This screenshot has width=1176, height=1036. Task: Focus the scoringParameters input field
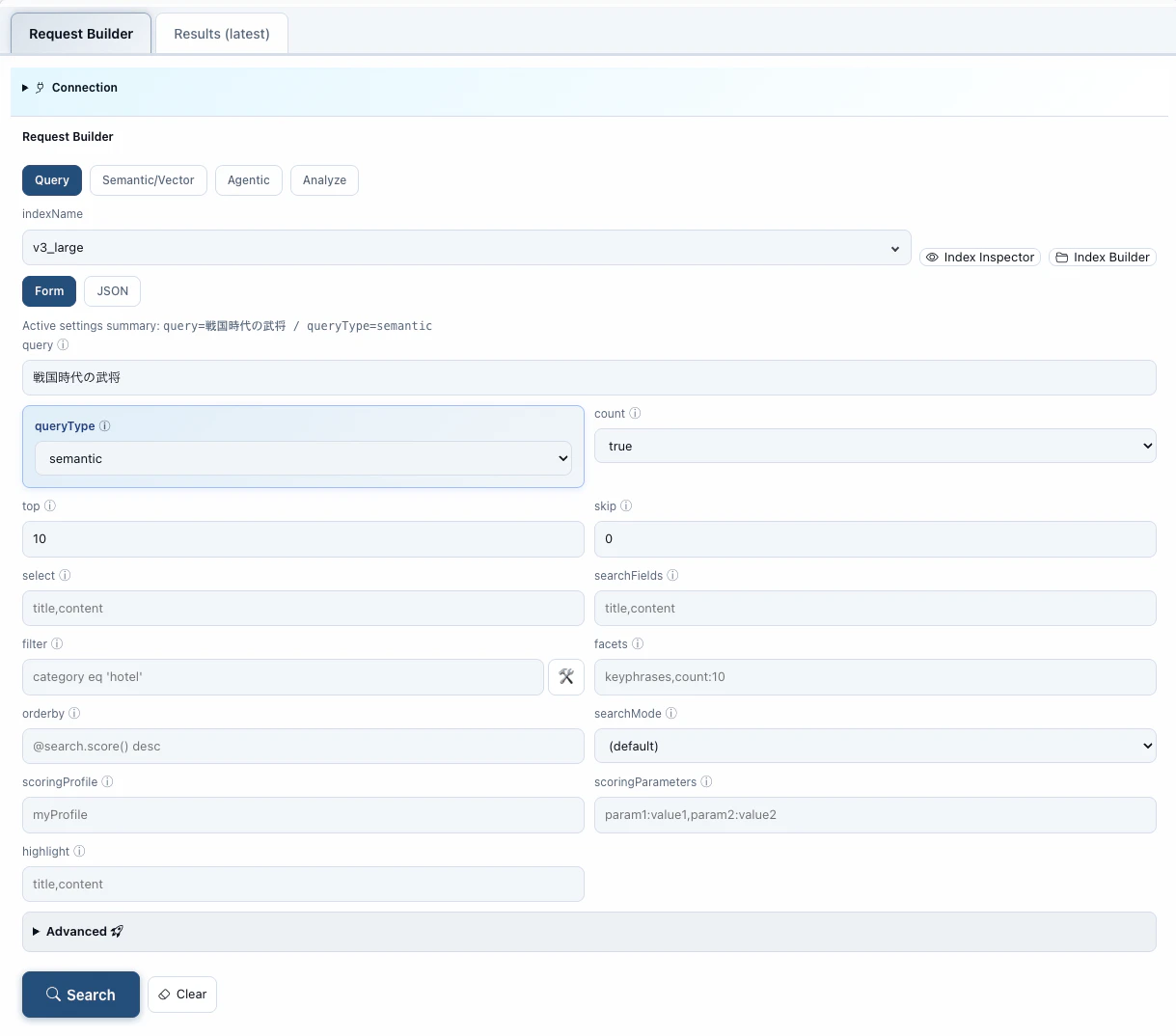point(875,815)
